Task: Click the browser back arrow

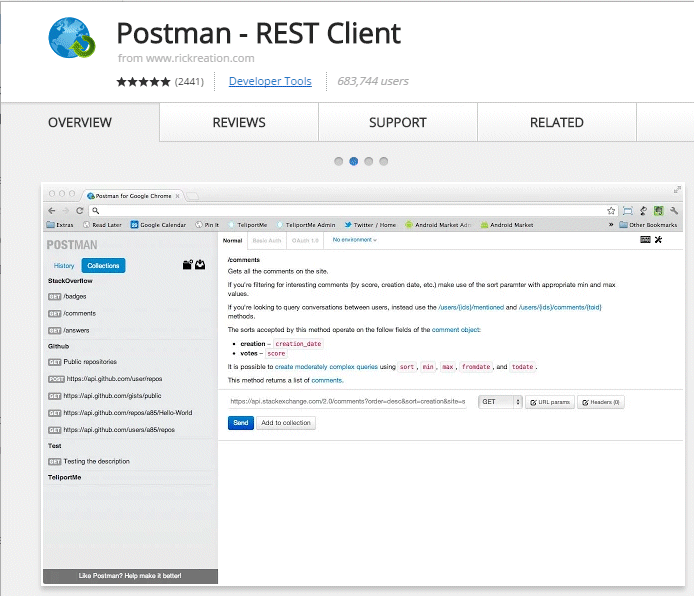Action: pos(52,211)
